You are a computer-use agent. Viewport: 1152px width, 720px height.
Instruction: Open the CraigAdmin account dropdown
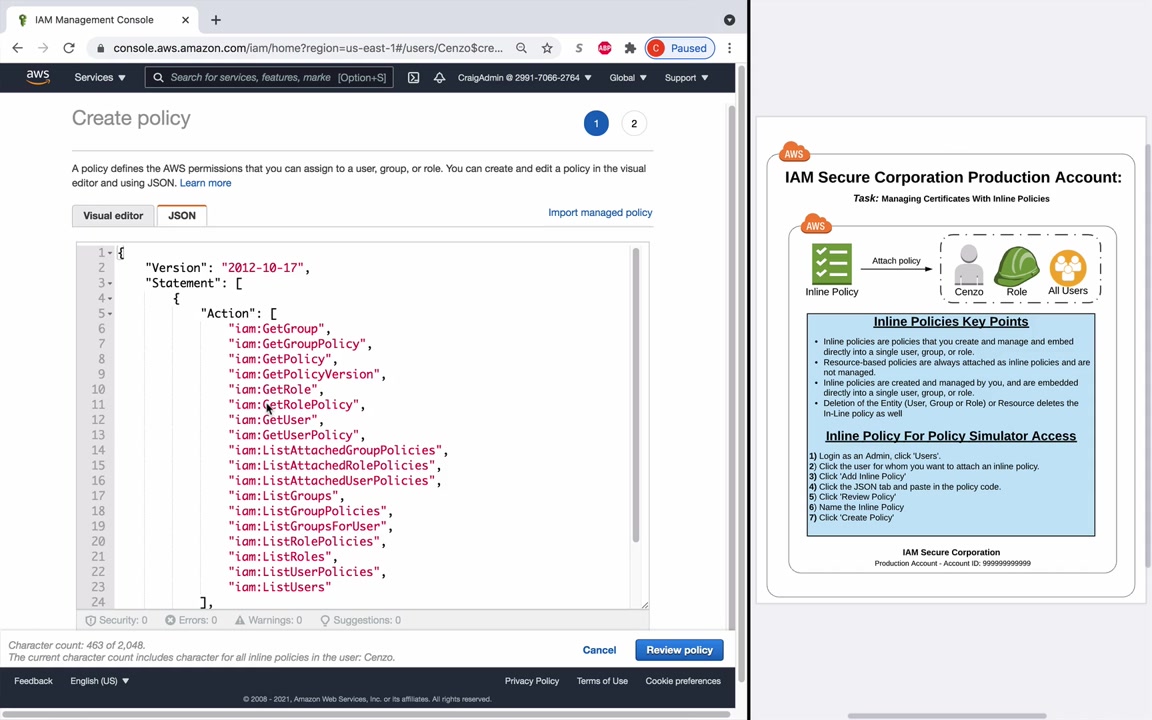pyautogui.click(x=524, y=77)
